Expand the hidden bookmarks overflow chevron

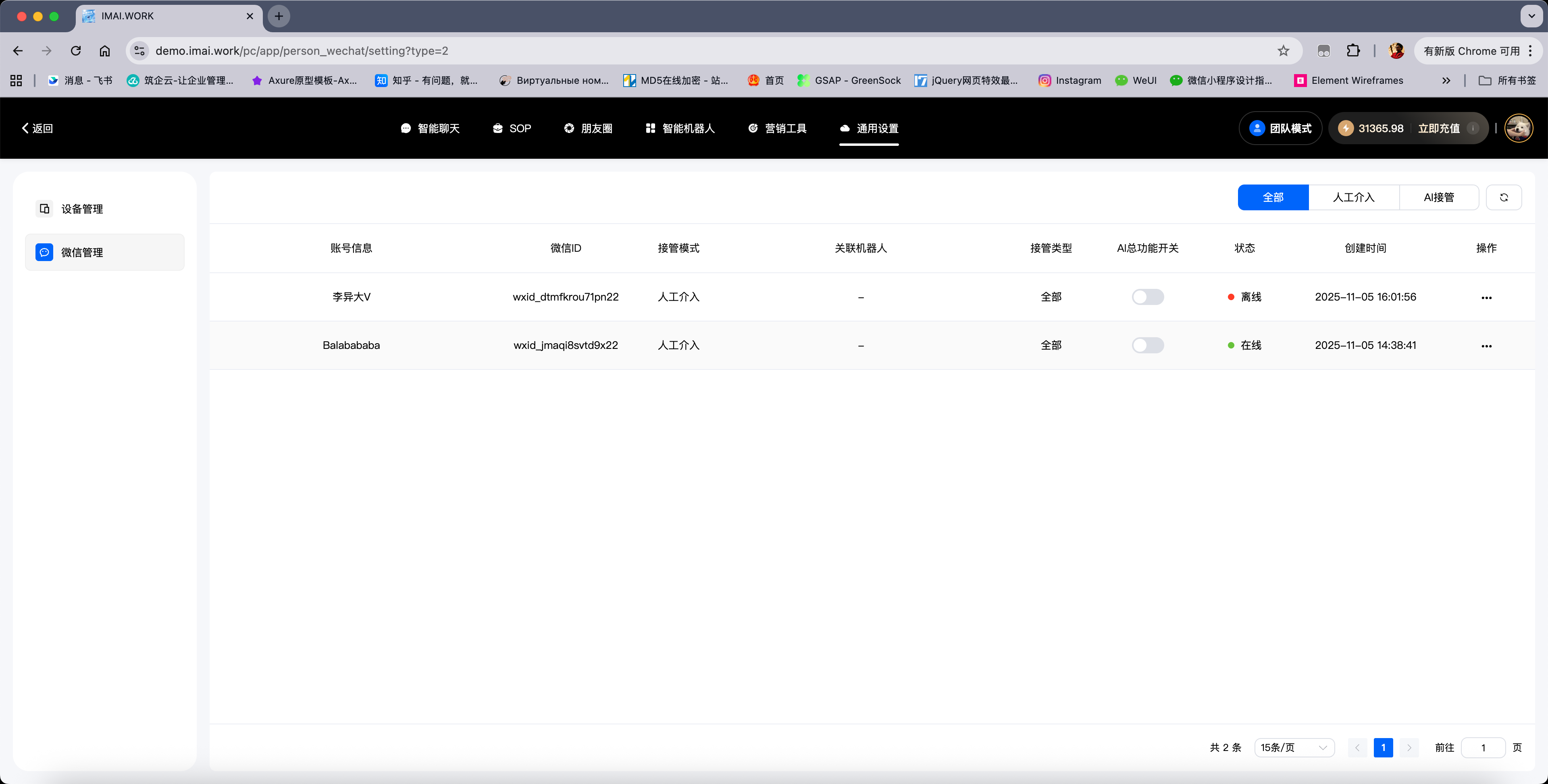tap(1446, 81)
